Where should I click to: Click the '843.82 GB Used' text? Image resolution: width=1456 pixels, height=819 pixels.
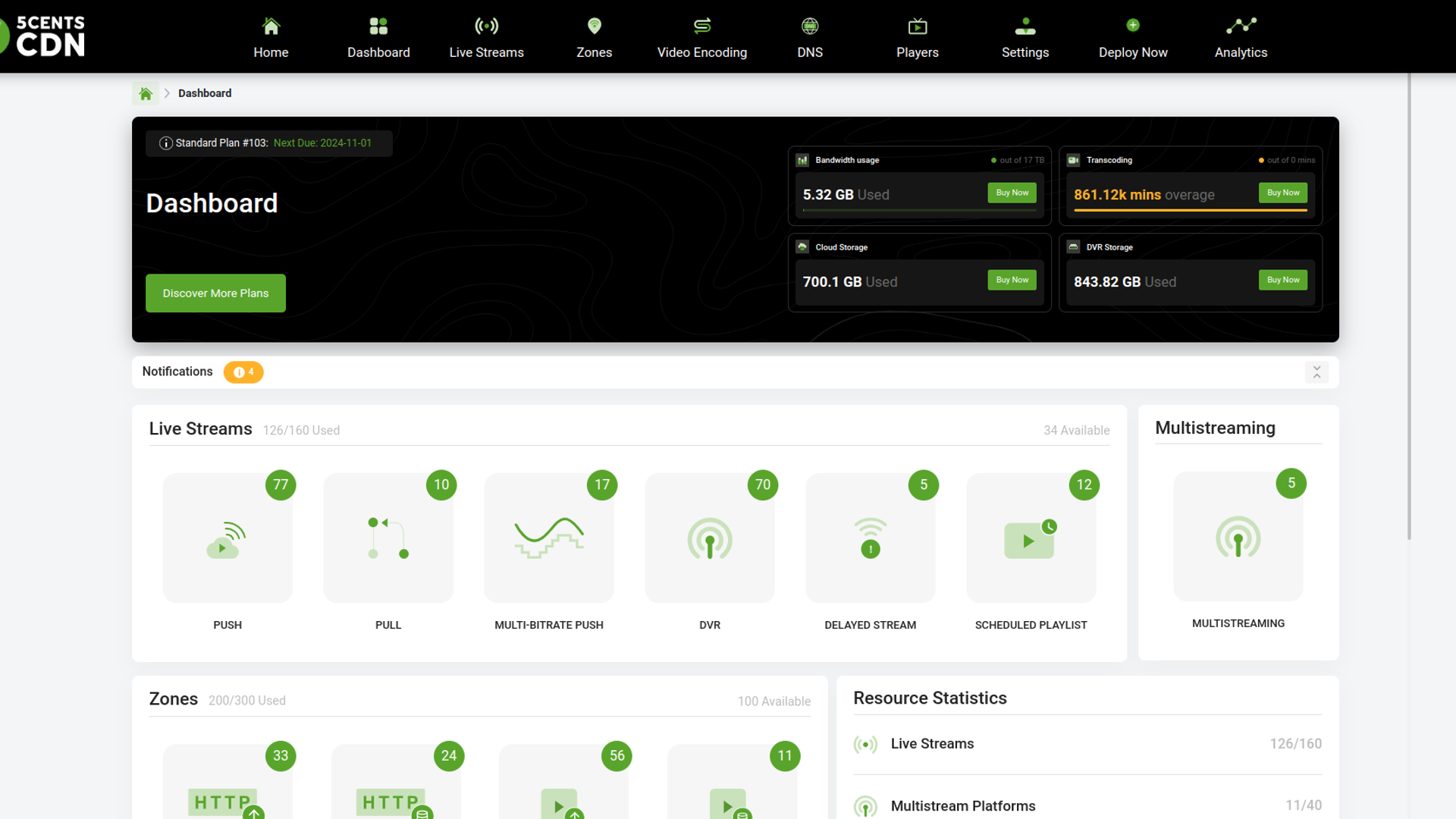coord(1125,282)
